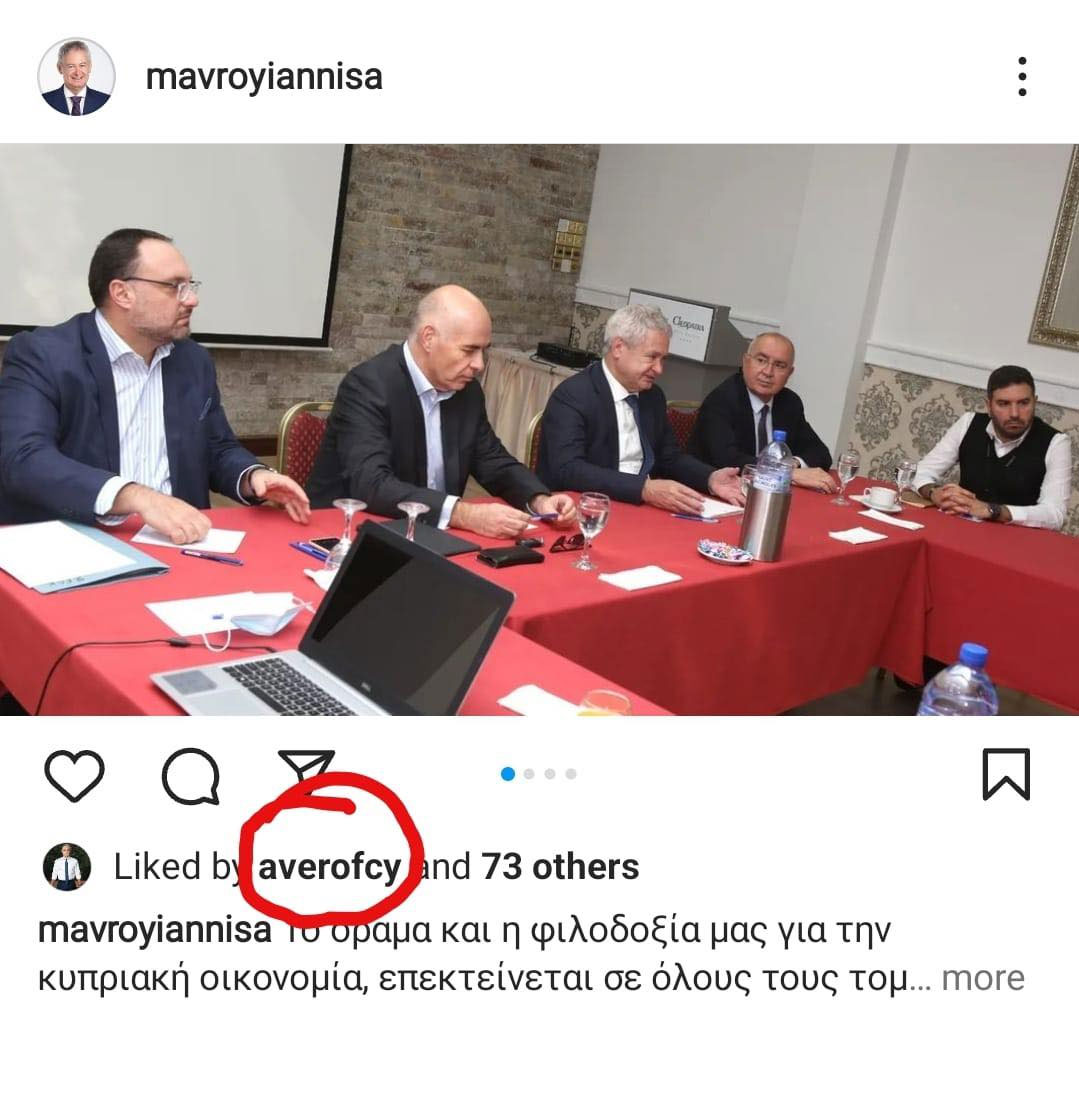Tap the meeting photo in the post

coord(539,429)
